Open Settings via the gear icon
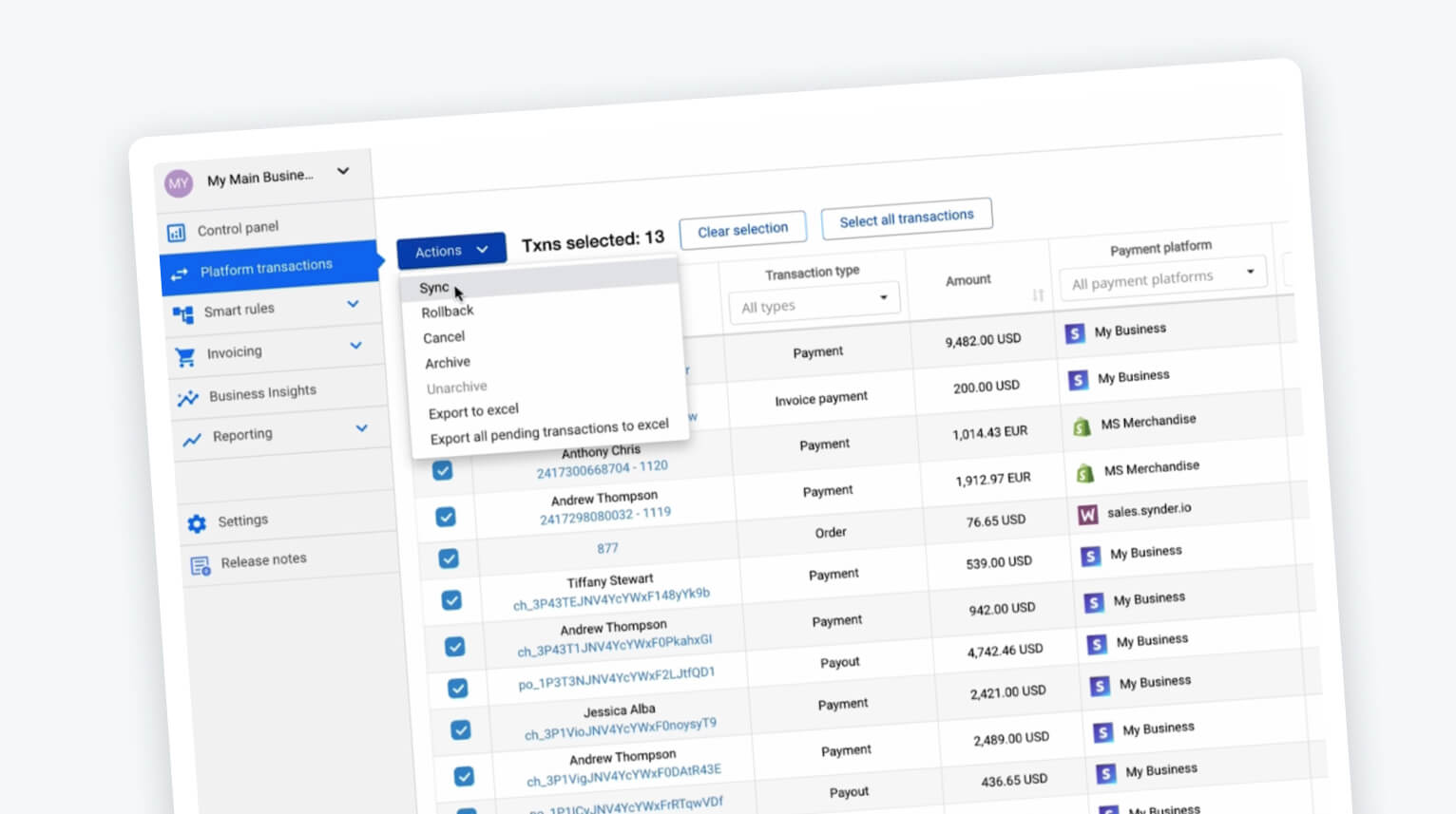Viewport: 1456px width, 814px height. (x=197, y=523)
